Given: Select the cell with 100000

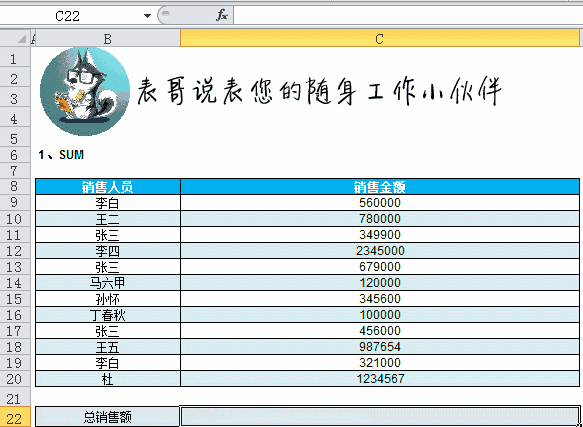Looking at the screenshot, I should click(380, 315).
